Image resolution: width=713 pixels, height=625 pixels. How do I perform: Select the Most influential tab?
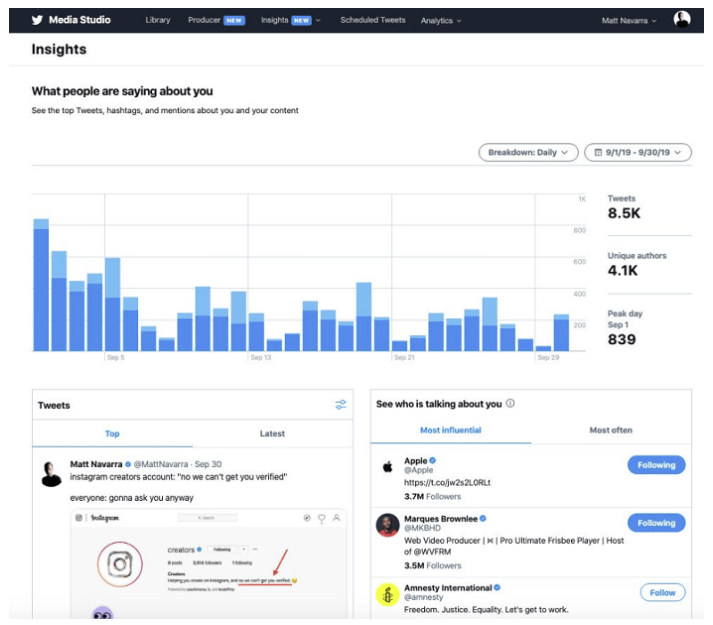click(x=451, y=430)
